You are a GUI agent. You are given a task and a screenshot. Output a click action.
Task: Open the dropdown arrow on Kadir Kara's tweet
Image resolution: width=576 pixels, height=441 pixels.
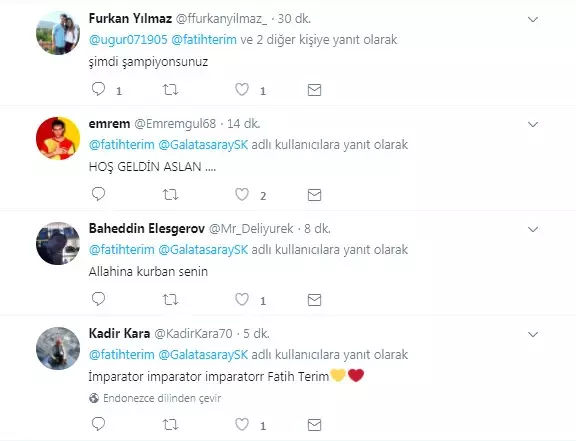[x=533, y=334]
